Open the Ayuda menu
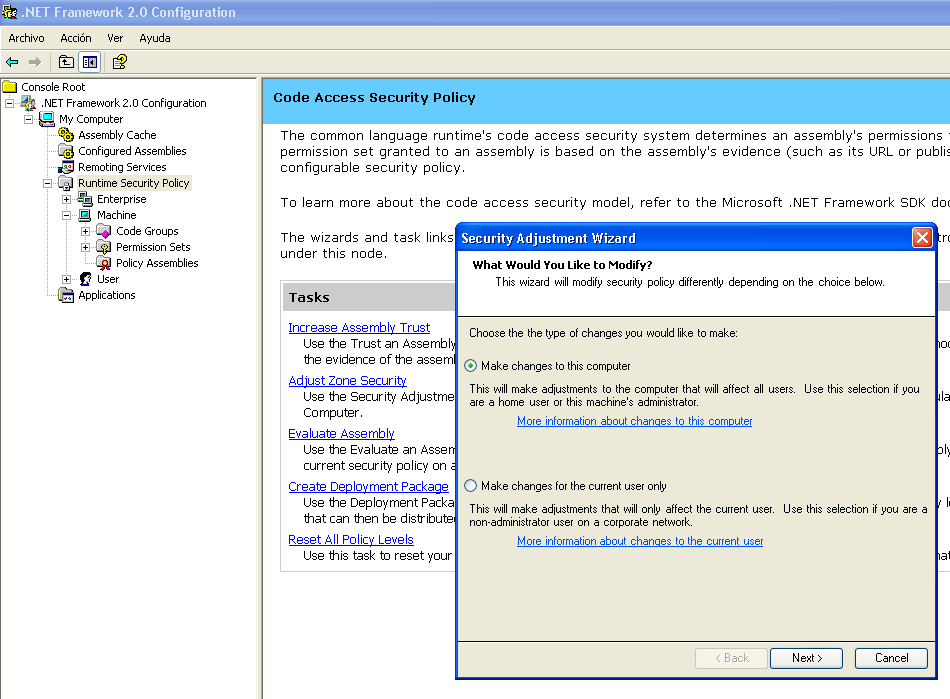Screen dimensions: 950x699 point(155,38)
